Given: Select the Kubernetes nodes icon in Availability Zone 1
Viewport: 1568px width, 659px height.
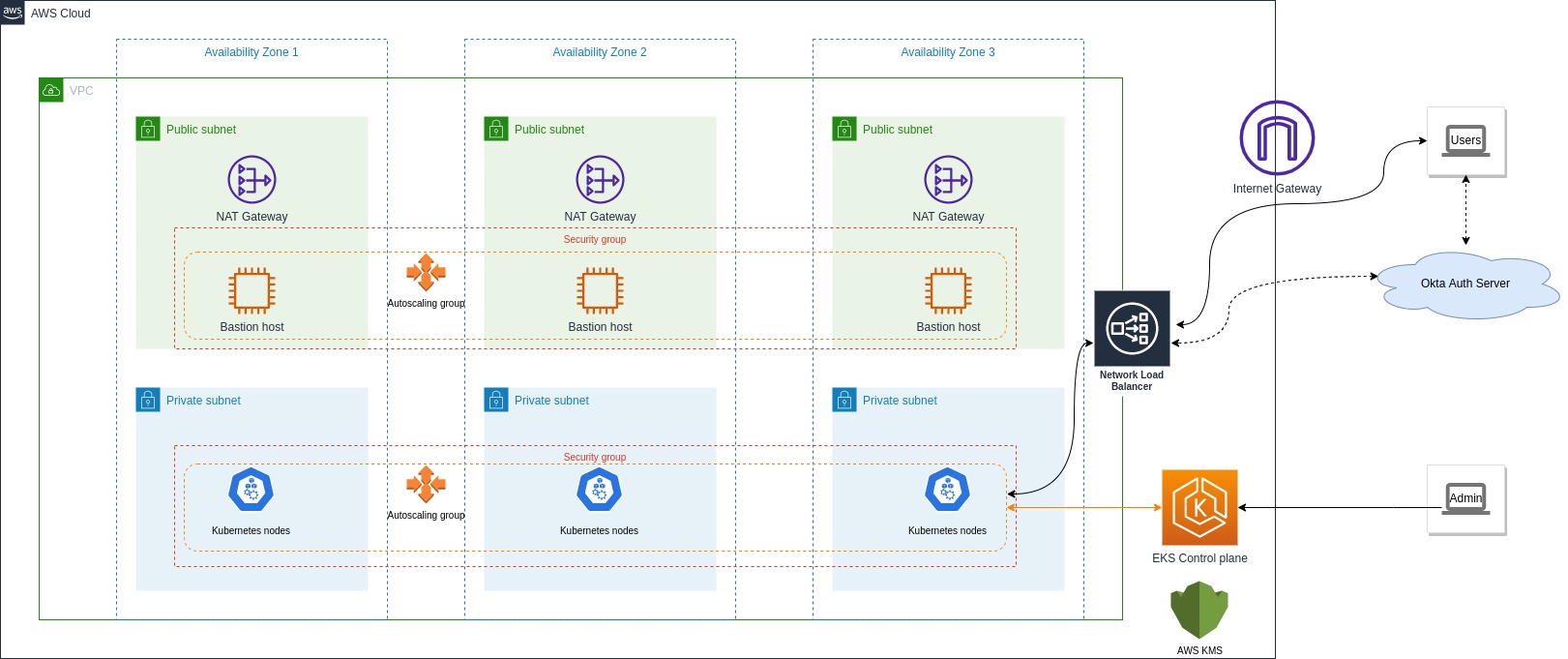Looking at the screenshot, I should pyautogui.click(x=251, y=491).
